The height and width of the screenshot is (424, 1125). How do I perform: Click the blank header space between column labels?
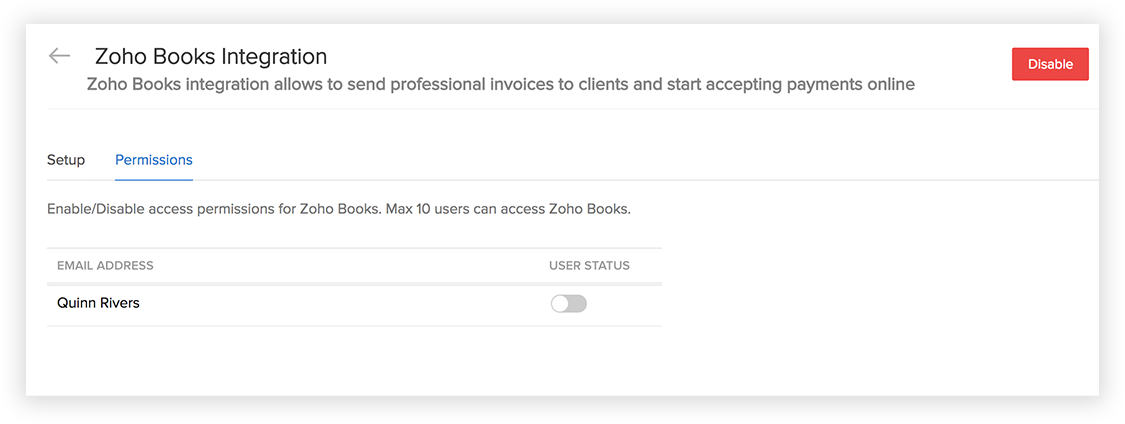(x=350, y=266)
